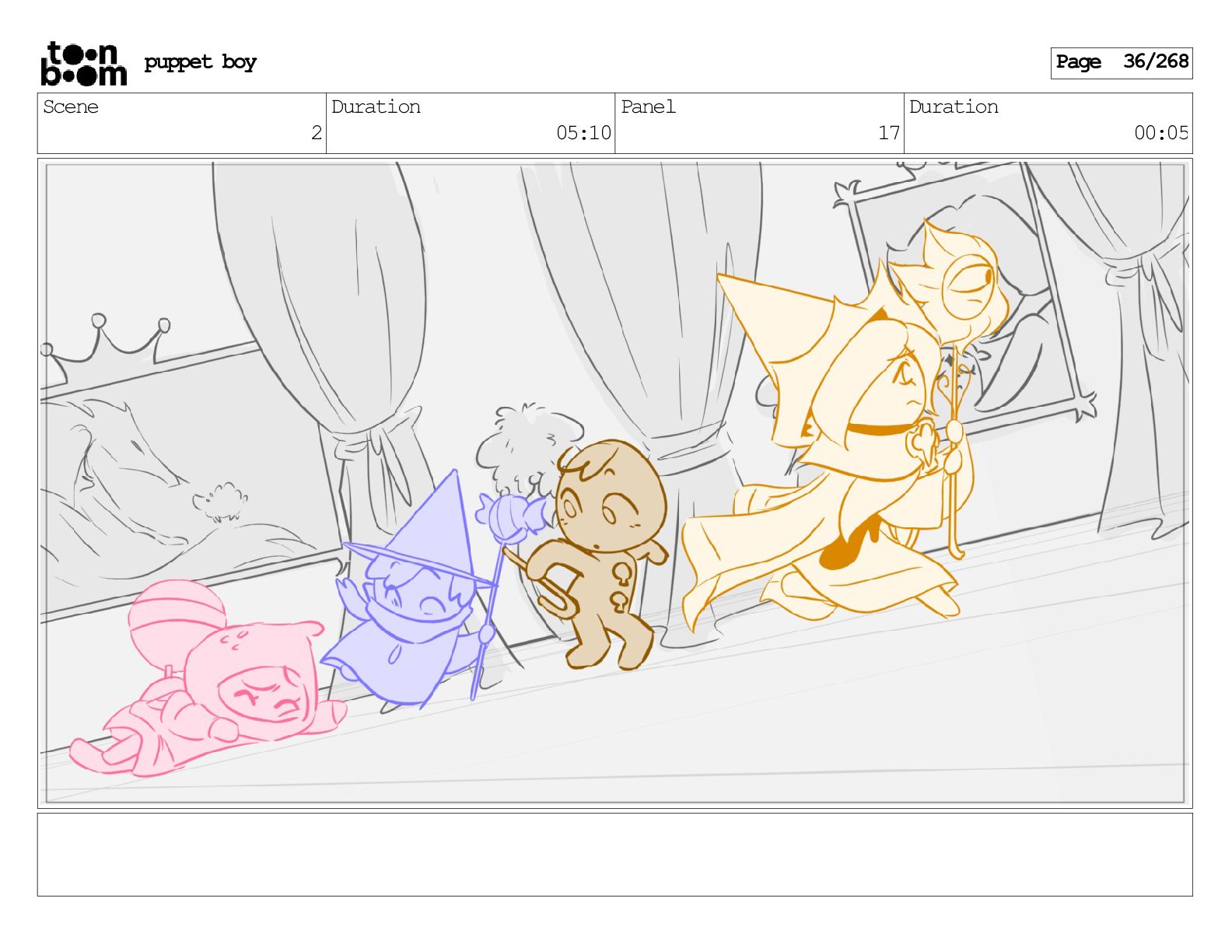Image resolution: width=1232 pixels, height=952 pixels.
Task: Click the scene duration value '05:10'
Action: click(x=583, y=133)
